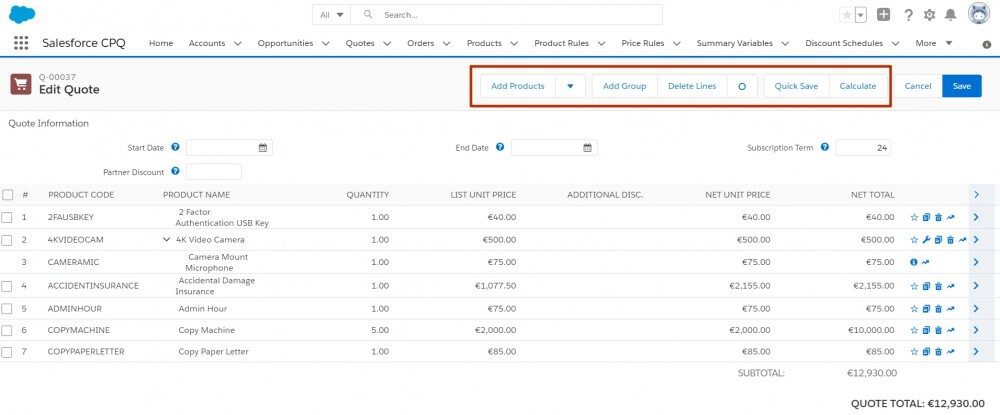Open the info icon on Camera Mount Microphone

914,262
